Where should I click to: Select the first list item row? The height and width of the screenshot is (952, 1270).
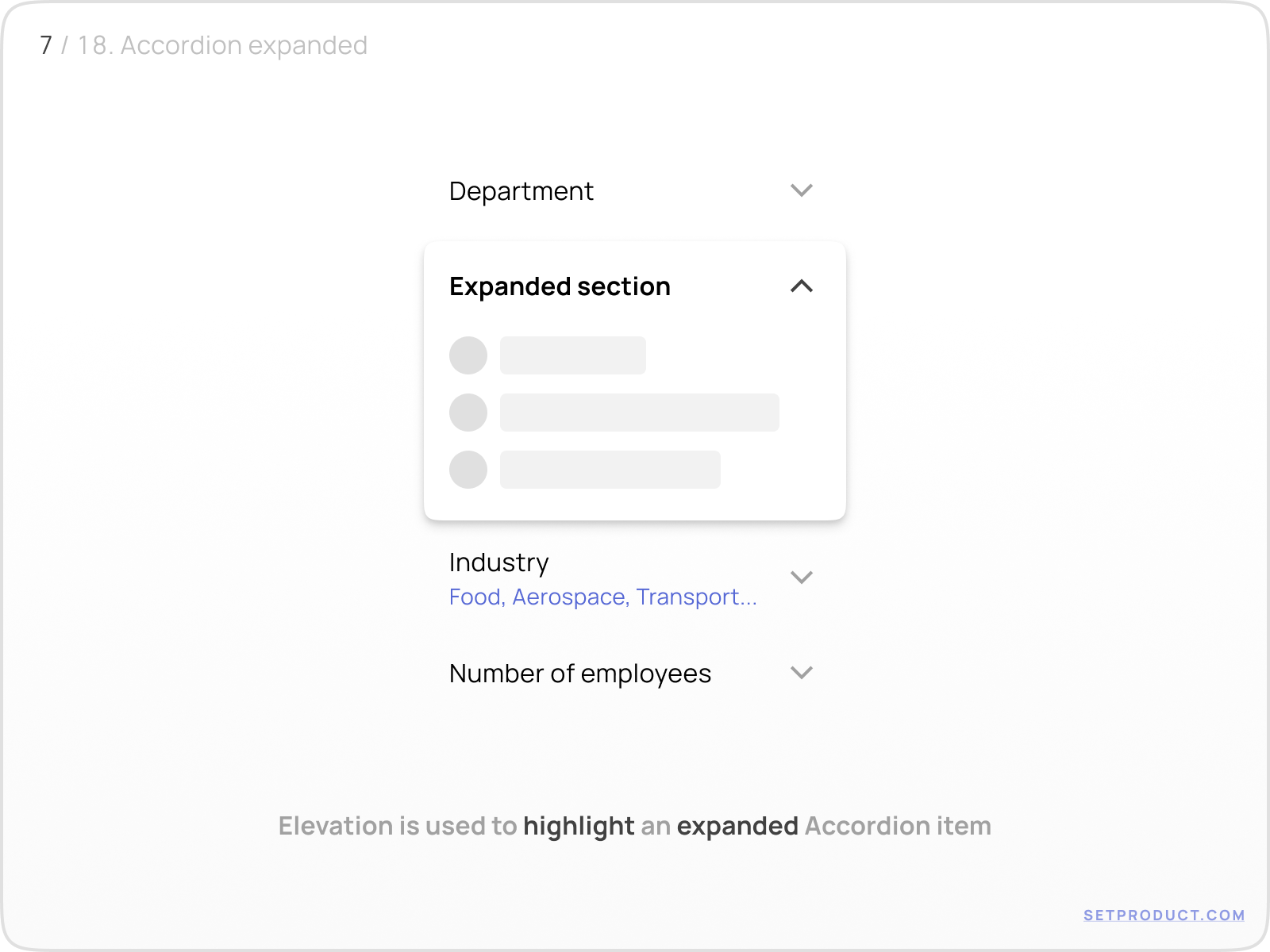tap(572, 355)
